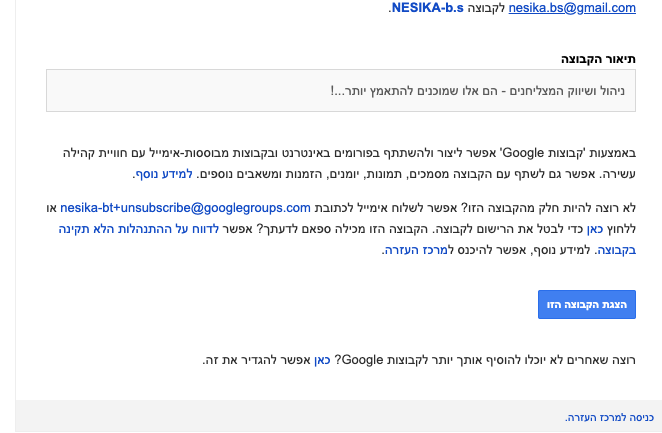The image size is (662, 433).
Task: Click the "בקבוצה" continuation of the report link
Action: point(616,250)
